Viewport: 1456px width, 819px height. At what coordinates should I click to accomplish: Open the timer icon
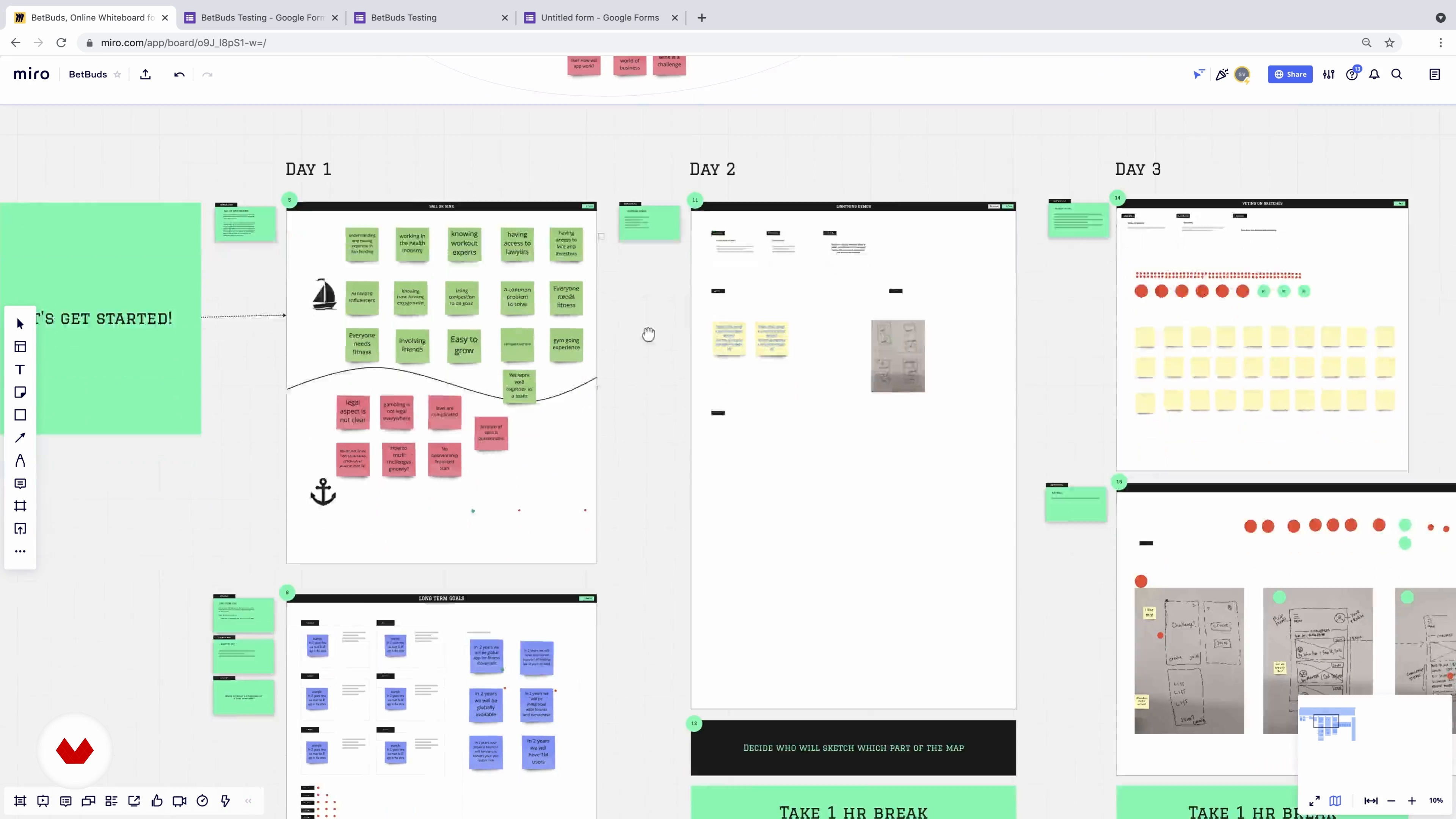pyautogui.click(x=202, y=801)
